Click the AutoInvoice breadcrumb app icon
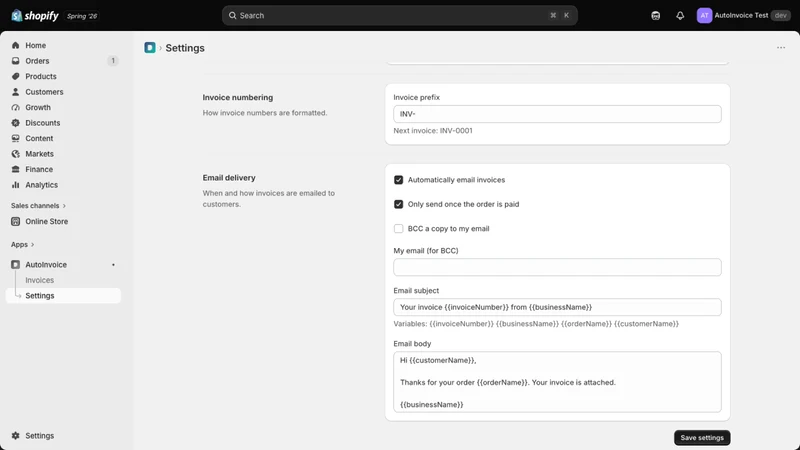This screenshot has height=450, width=800. (149, 47)
